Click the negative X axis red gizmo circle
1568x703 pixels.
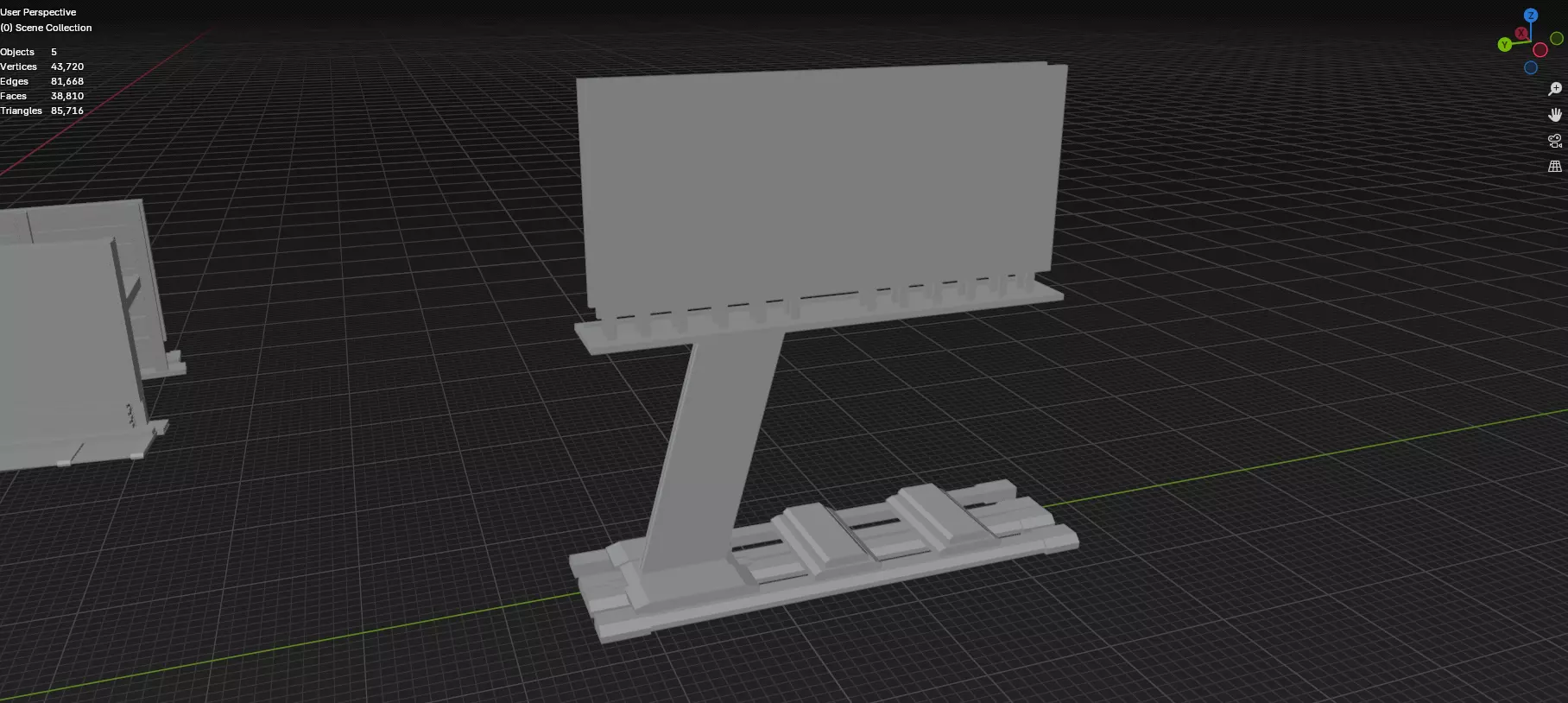tap(1540, 50)
